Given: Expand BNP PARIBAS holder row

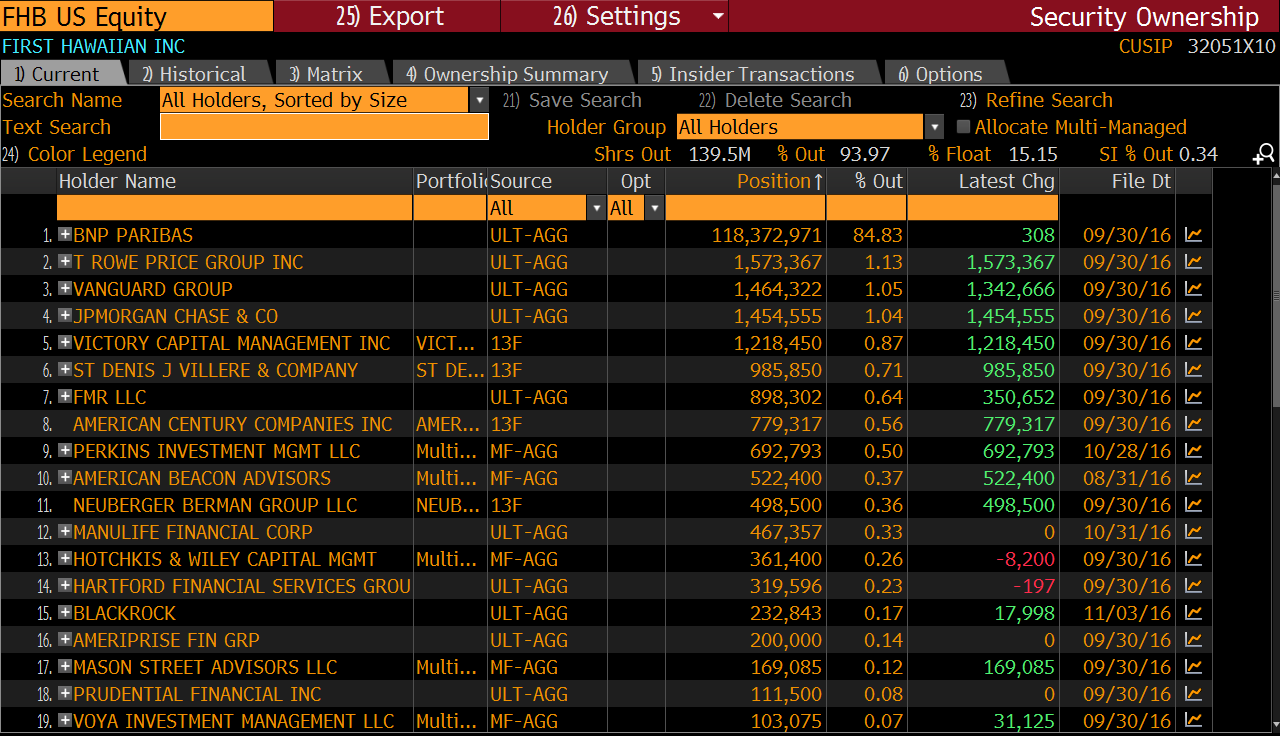Looking at the screenshot, I should 65,234.
